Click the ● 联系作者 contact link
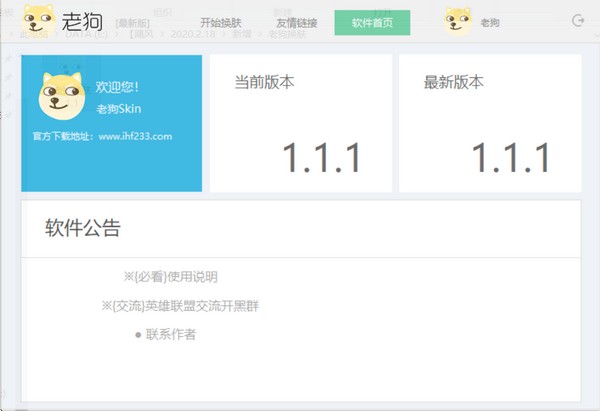 click(165, 334)
